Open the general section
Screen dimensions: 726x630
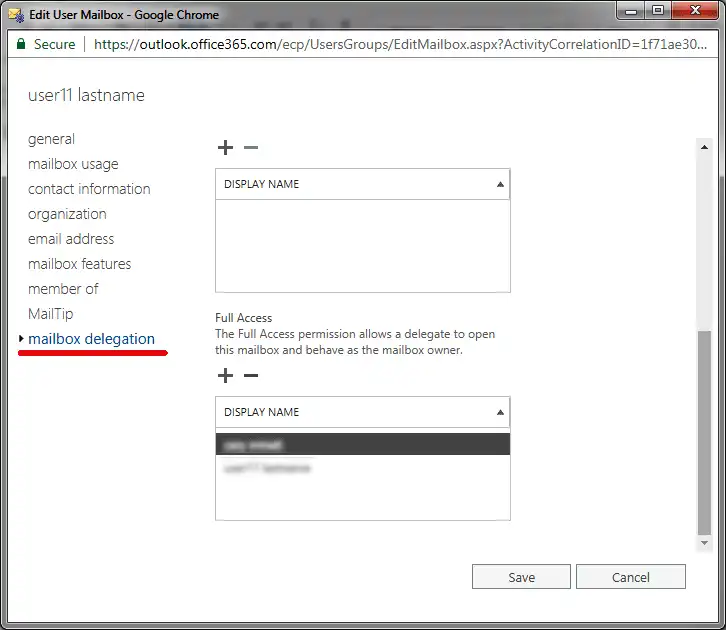[51, 139]
